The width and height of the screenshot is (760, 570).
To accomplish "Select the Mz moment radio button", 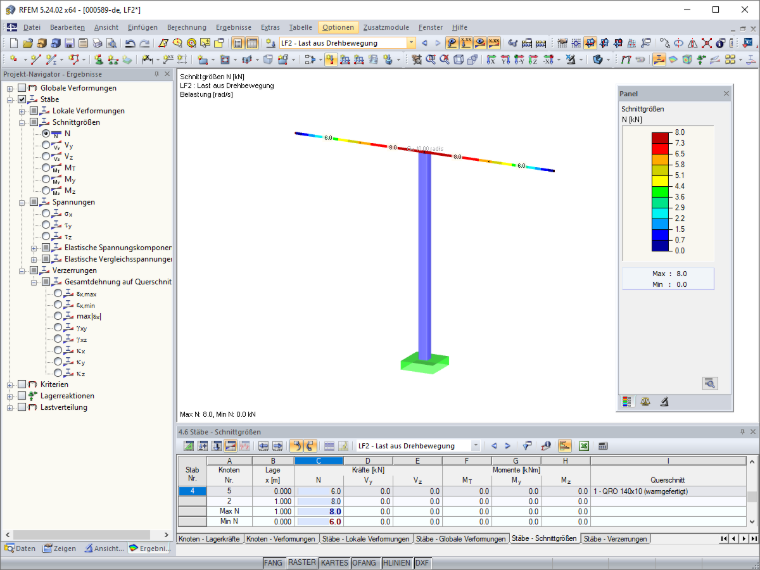I will (x=46, y=190).
